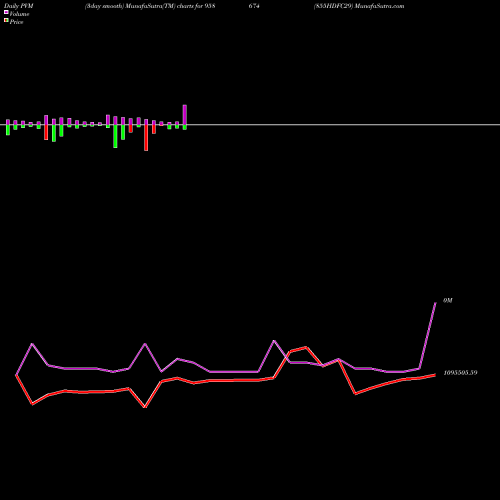This screenshot has width=500, height=500.
Task: Click the longest red downward bar
Action: 146,138
